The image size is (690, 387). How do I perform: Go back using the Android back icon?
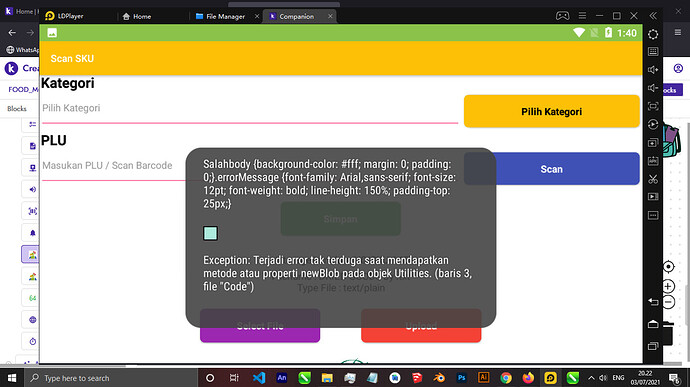653,302
